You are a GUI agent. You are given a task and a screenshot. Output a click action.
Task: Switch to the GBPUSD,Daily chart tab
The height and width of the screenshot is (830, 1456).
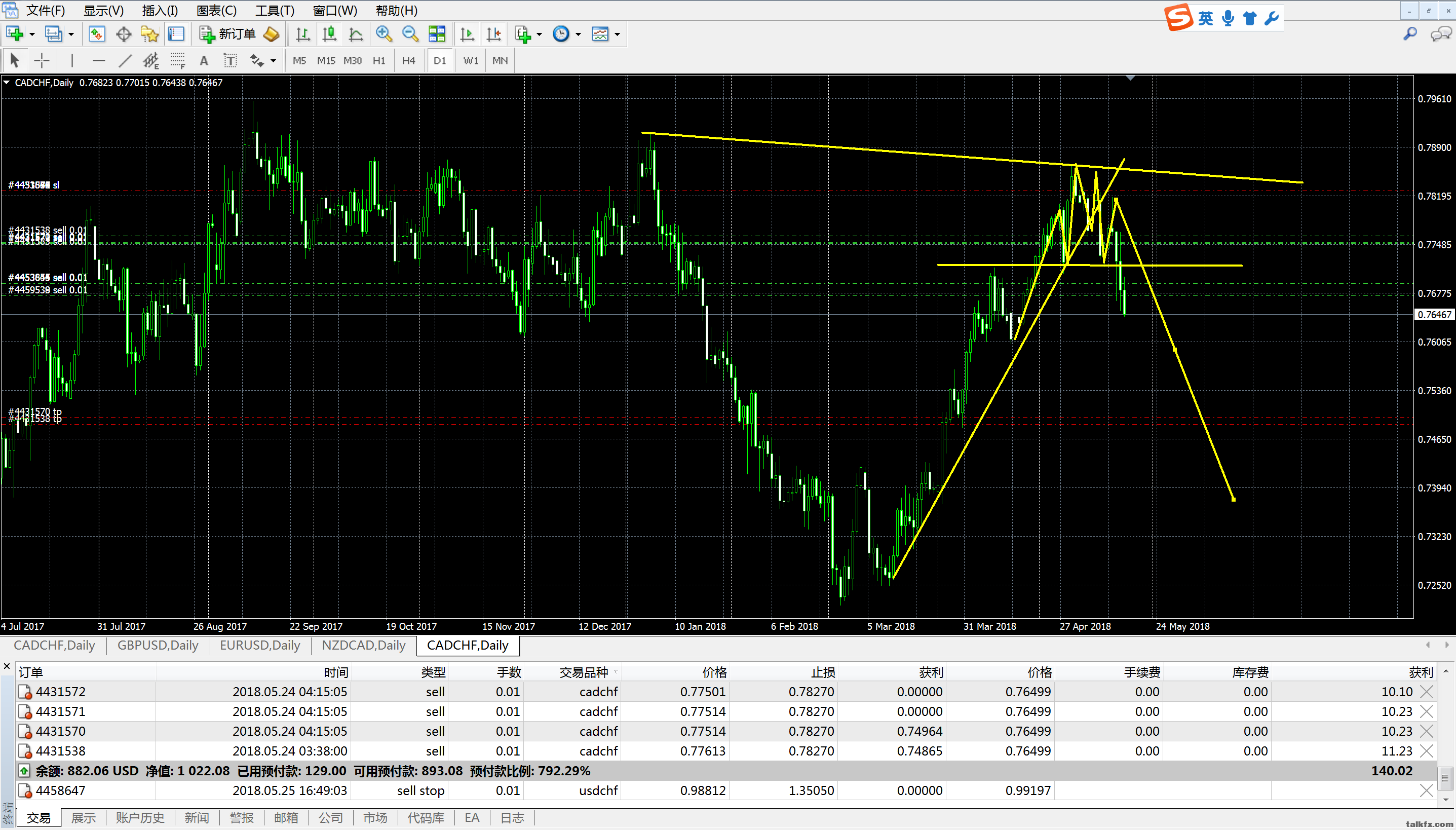pos(158,646)
